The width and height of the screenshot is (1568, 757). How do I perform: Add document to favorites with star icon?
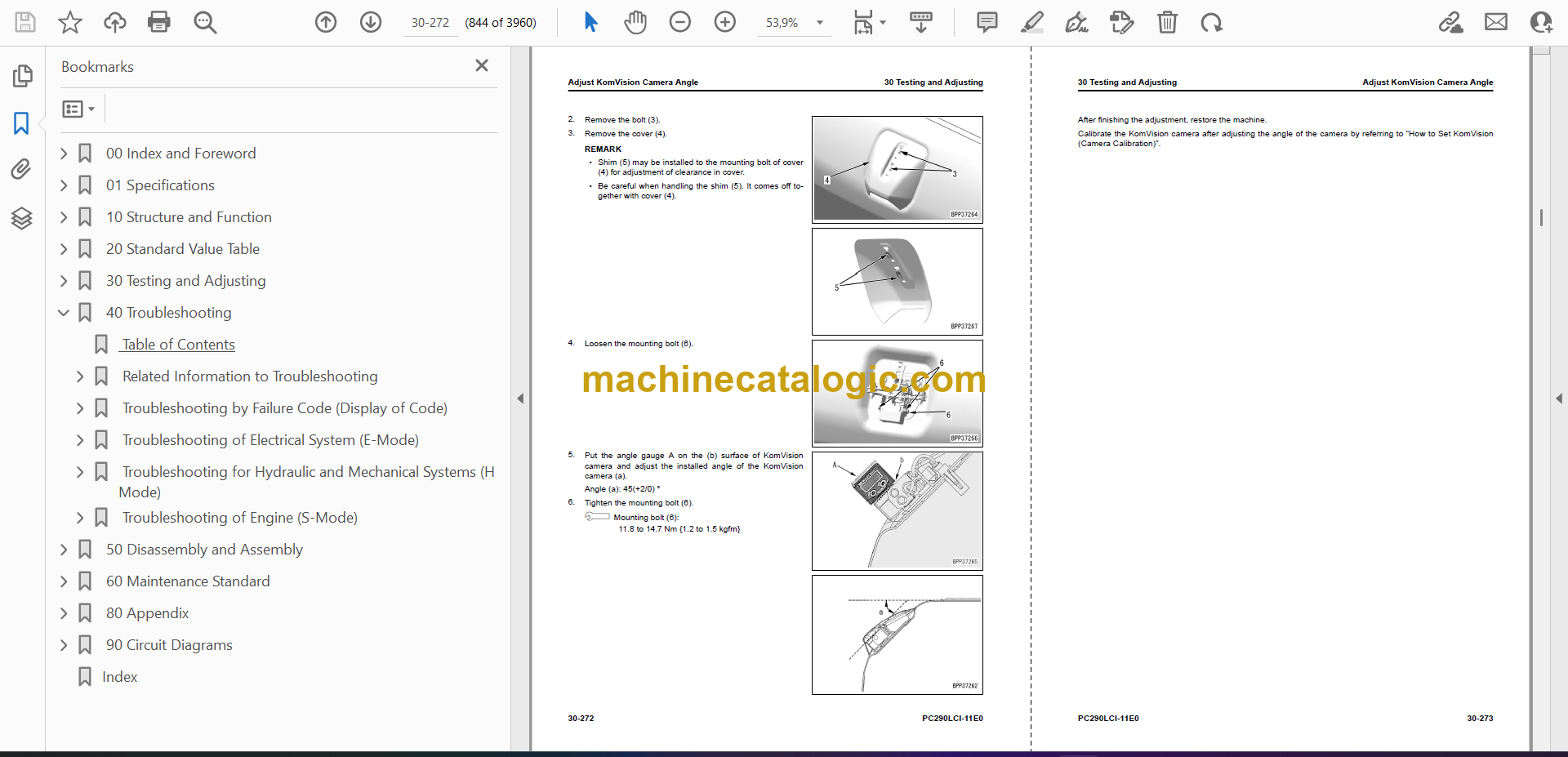click(70, 22)
